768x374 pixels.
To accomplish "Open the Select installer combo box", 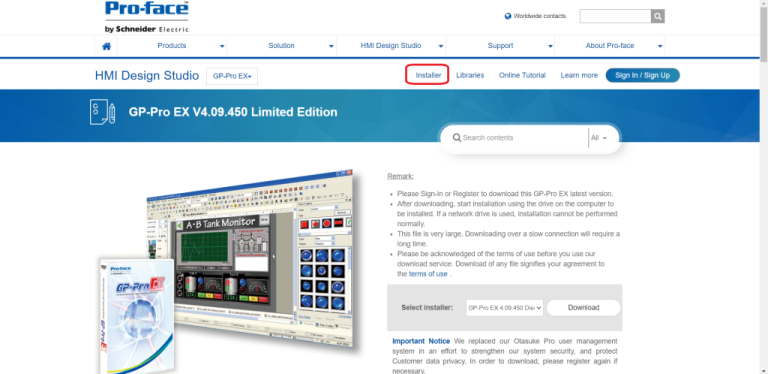I will (x=504, y=308).
